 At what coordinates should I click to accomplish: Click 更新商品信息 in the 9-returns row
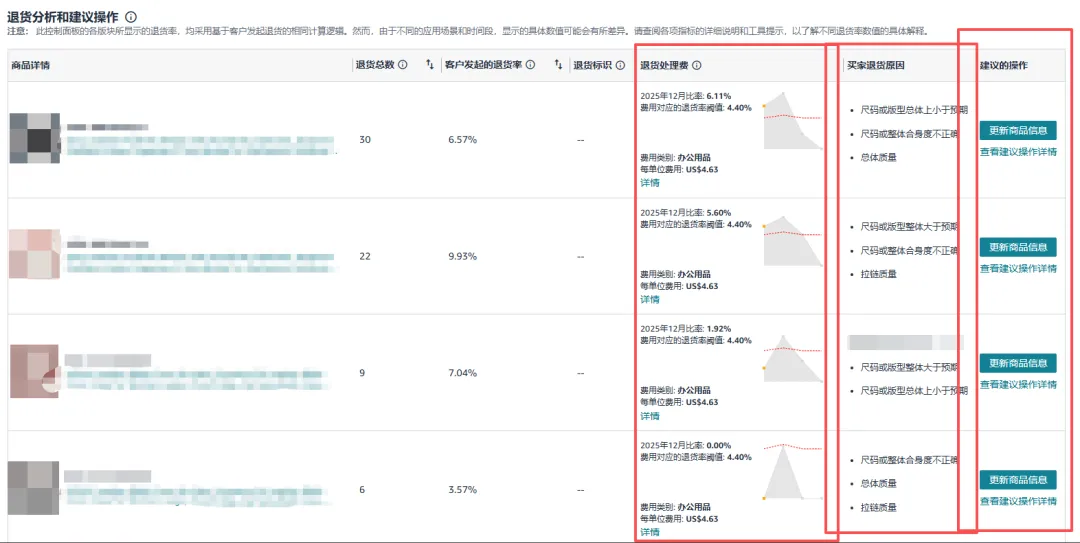pos(1018,362)
